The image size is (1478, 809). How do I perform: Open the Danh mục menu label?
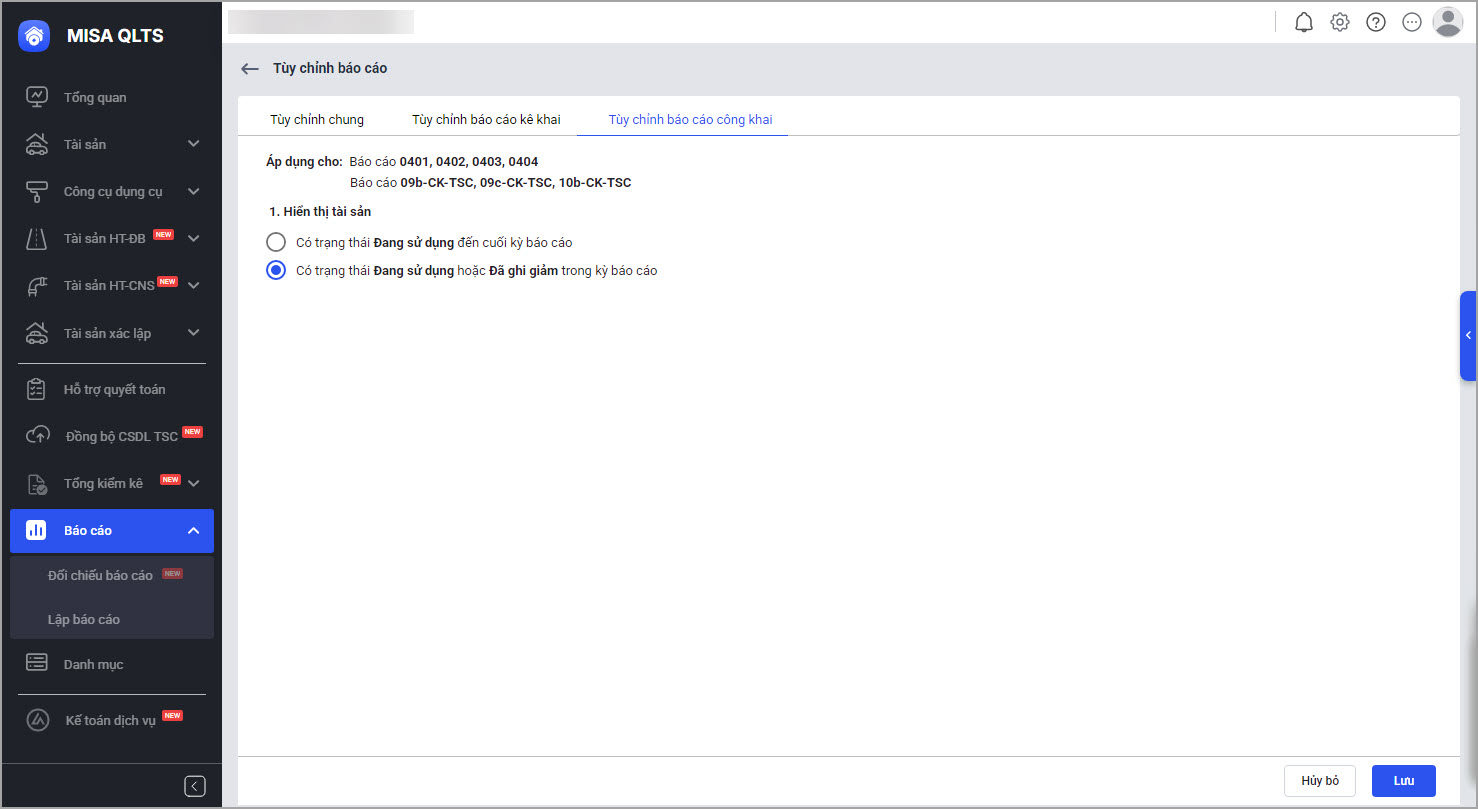(x=94, y=664)
